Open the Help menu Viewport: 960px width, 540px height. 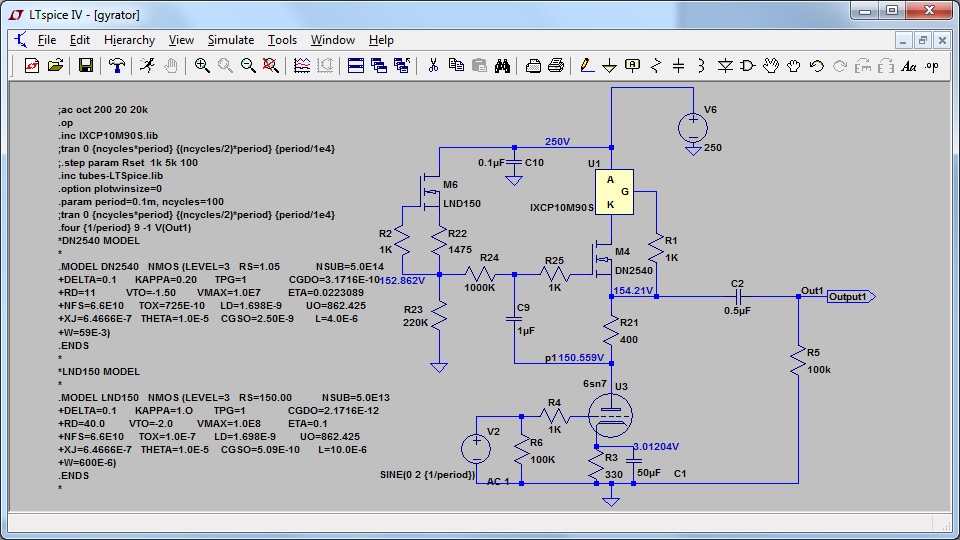381,40
